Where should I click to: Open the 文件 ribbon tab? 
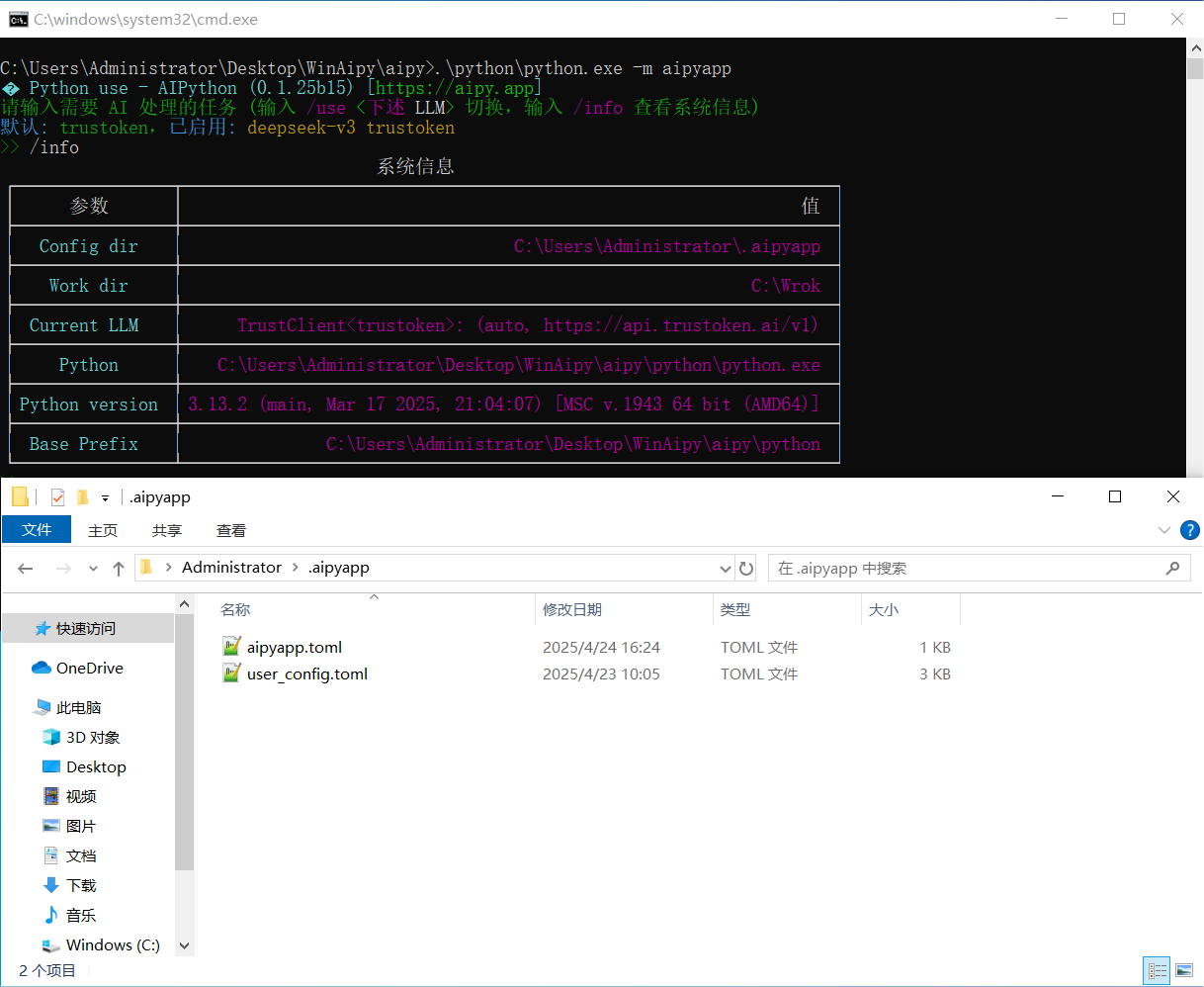[x=37, y=530]
